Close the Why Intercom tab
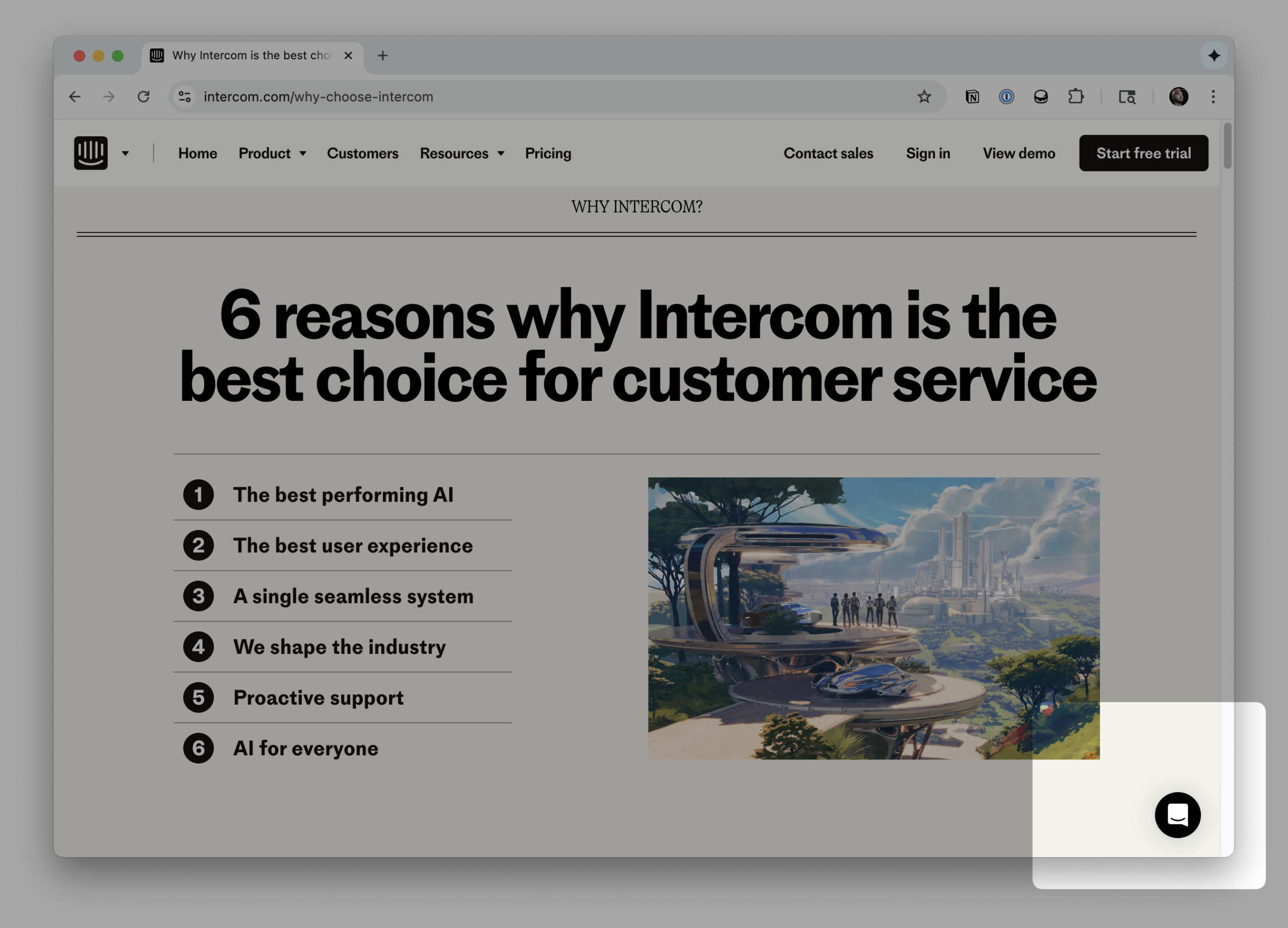 [x=348, y=56]
